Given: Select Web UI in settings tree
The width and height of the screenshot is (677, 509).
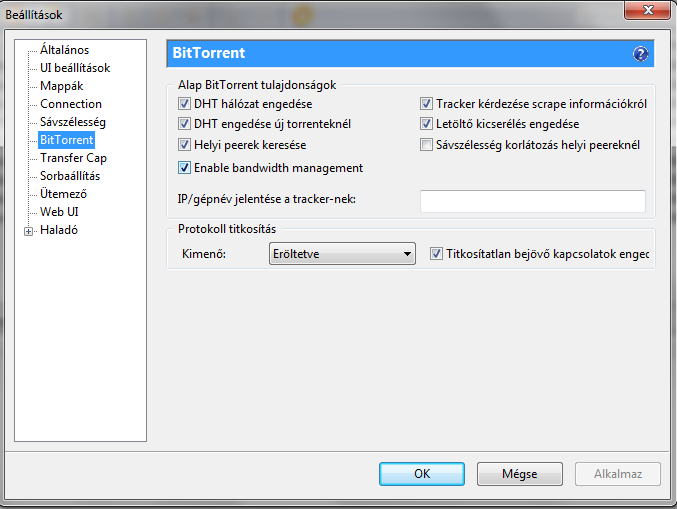Looking at the screenshot, I should click(x=59, y=212).
